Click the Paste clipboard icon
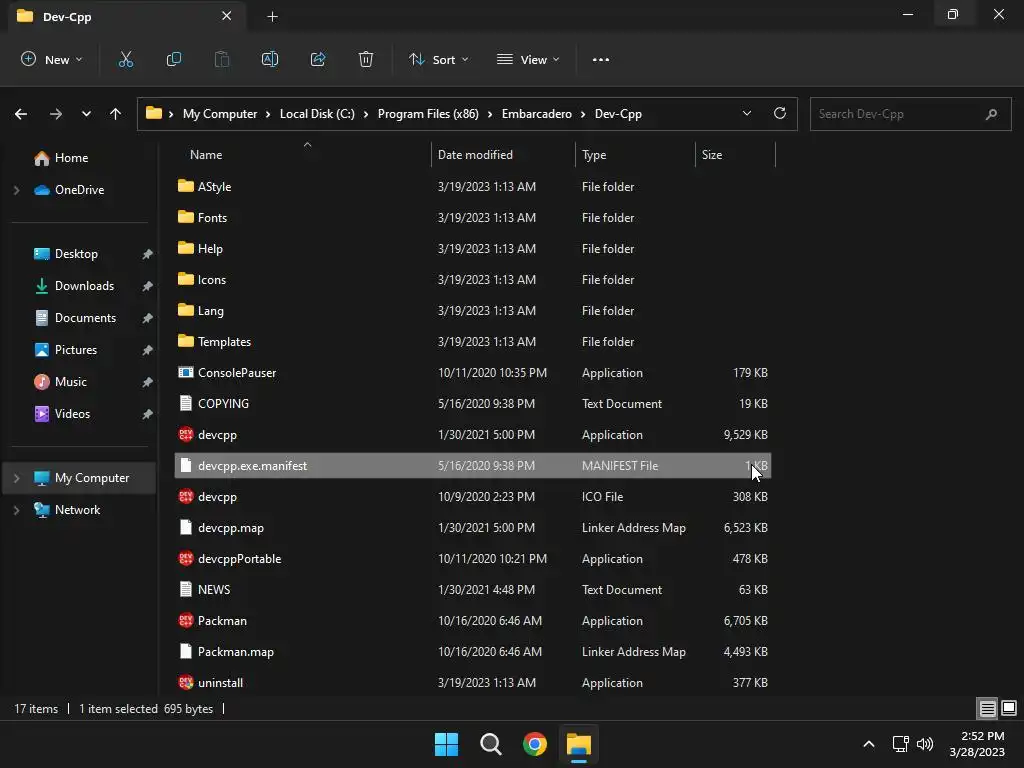Image resolution: width=1024 pixels, height=768 pixels. [222, 59]
